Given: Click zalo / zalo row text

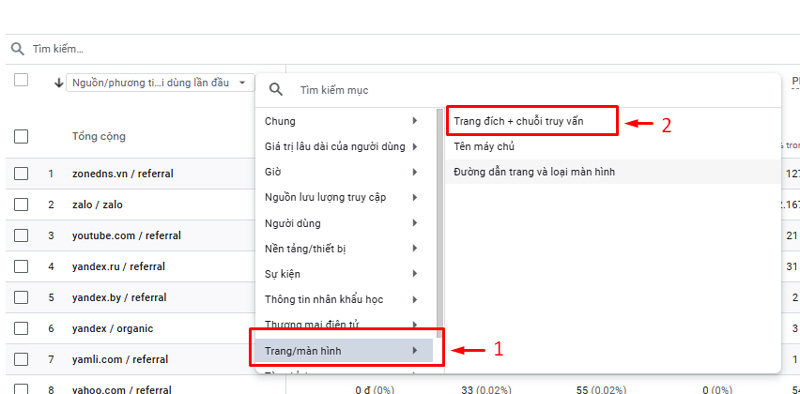Looking at the screenshot, I should [x=97, y=205].
